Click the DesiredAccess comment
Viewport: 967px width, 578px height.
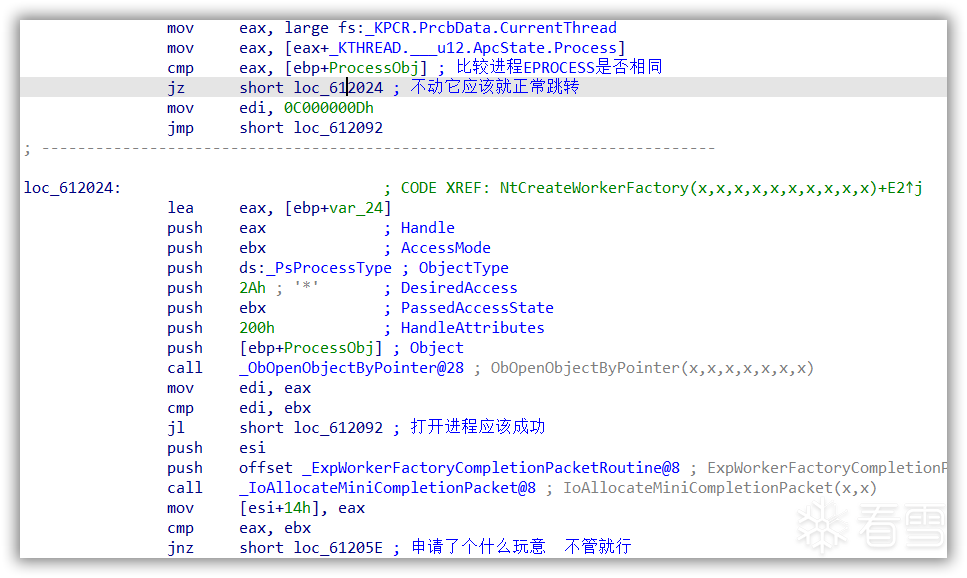pos(459,288)
